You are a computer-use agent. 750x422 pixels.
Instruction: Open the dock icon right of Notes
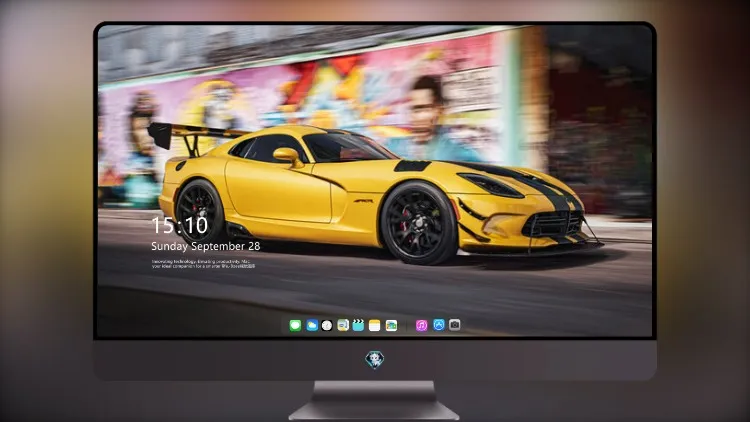coord(391,325)
